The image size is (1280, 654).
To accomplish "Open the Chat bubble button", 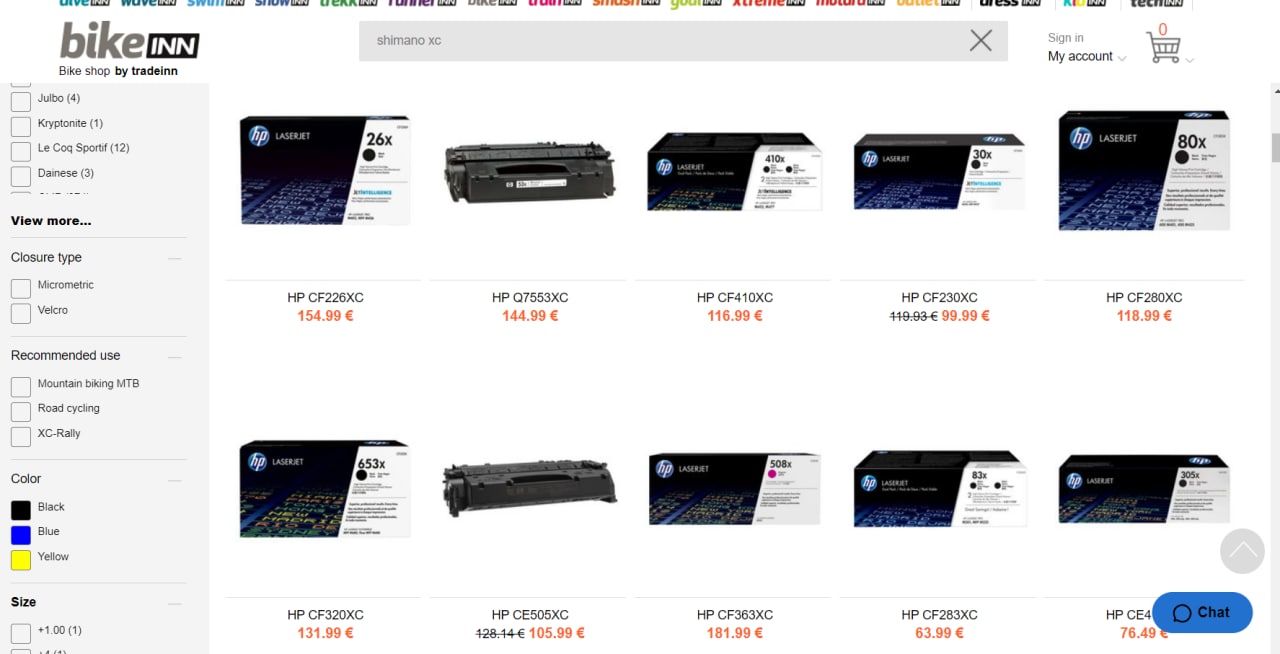I will pyautogui.click(x=1202, y=612).
